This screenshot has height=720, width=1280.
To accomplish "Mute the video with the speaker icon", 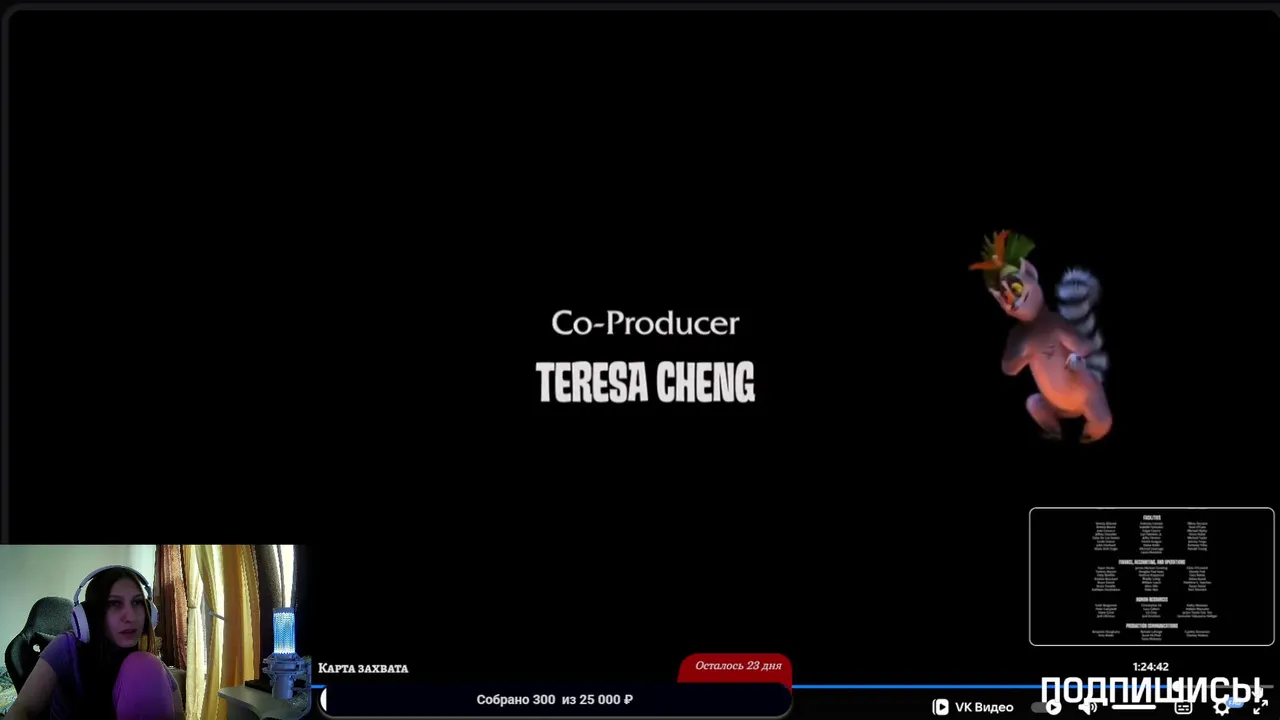I will 1089,707.
